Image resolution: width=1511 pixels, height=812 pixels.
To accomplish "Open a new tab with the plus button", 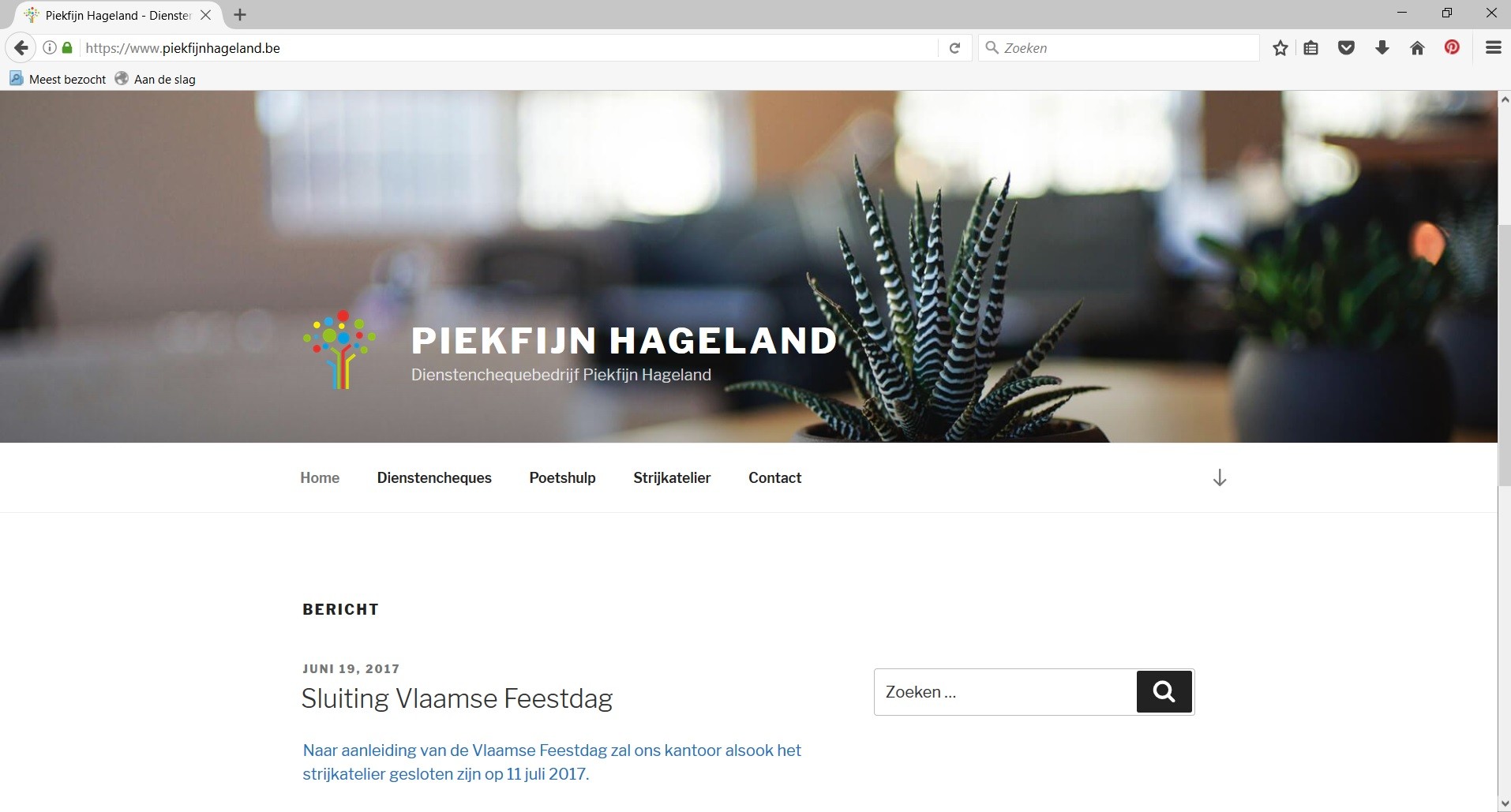I will [240, 14].
